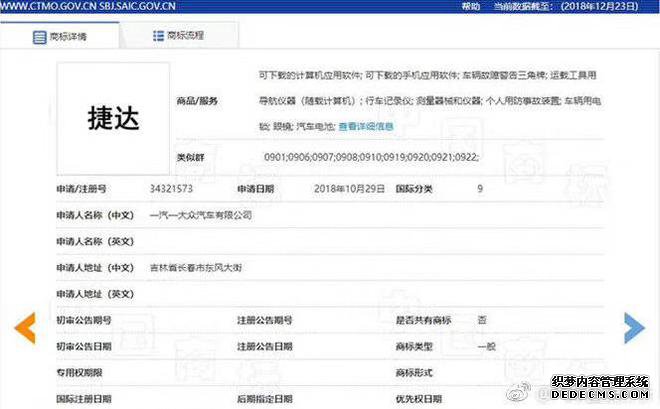The width and height of the screenshot is (660, 409).
Task: Click the 国际分类 label
Action: pyautogui.click(x=414, y=189)
